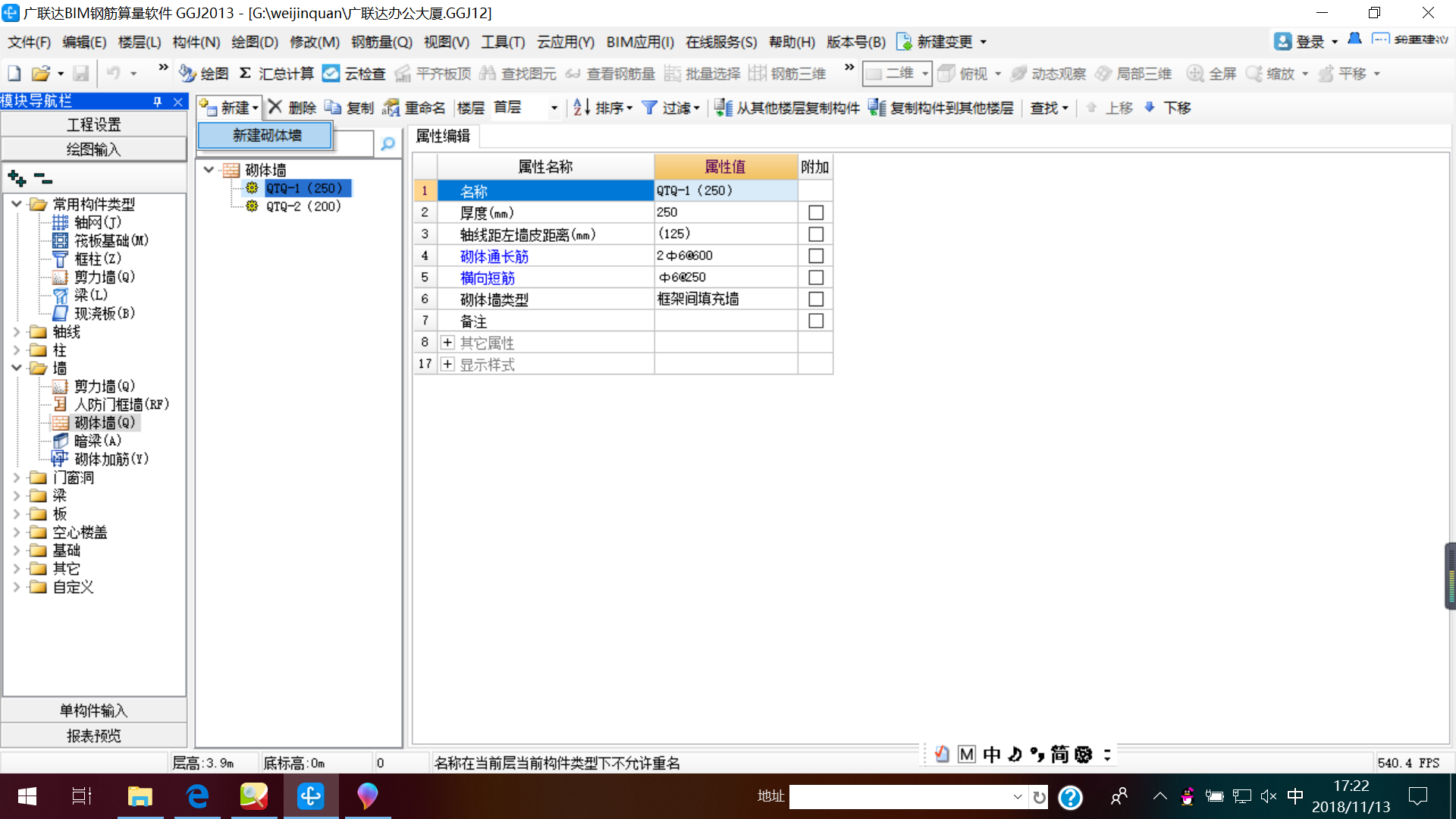Expand 其它属性 row
Image resolution: width=1456 pixels, height=819 pixels.
447,343
